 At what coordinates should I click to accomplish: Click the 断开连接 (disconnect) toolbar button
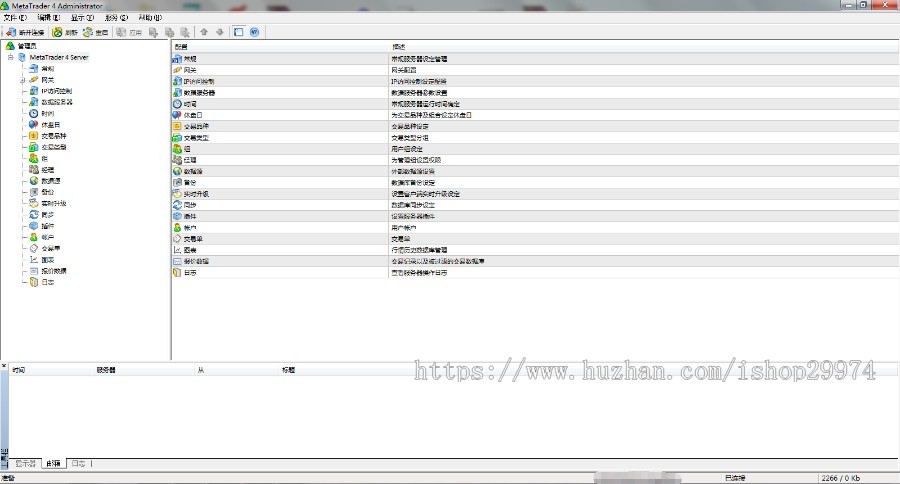click(25, 32)
